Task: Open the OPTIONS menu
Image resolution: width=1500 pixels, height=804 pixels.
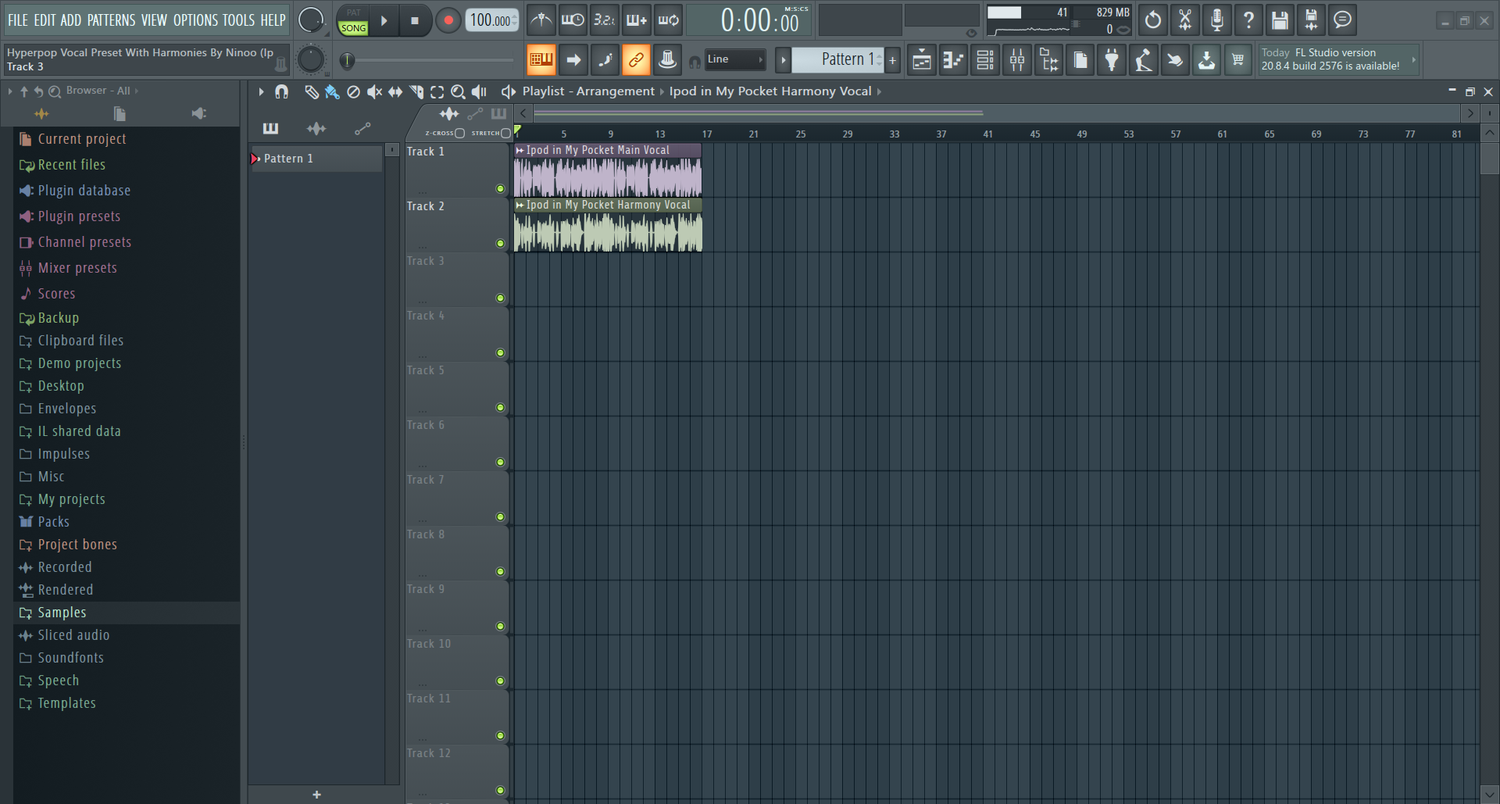Action: pos(197,19)
